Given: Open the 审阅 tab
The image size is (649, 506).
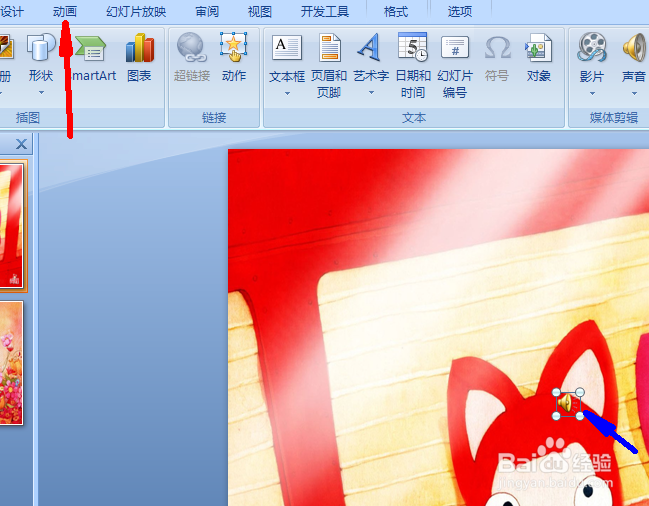Looking at the screenshot, I should 207,12.
